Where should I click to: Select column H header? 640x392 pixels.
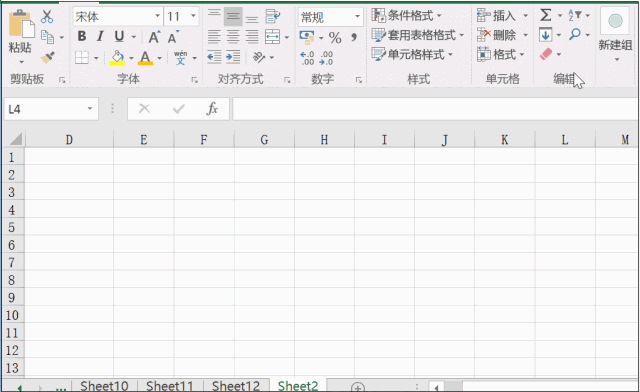[x=324, y=140]
